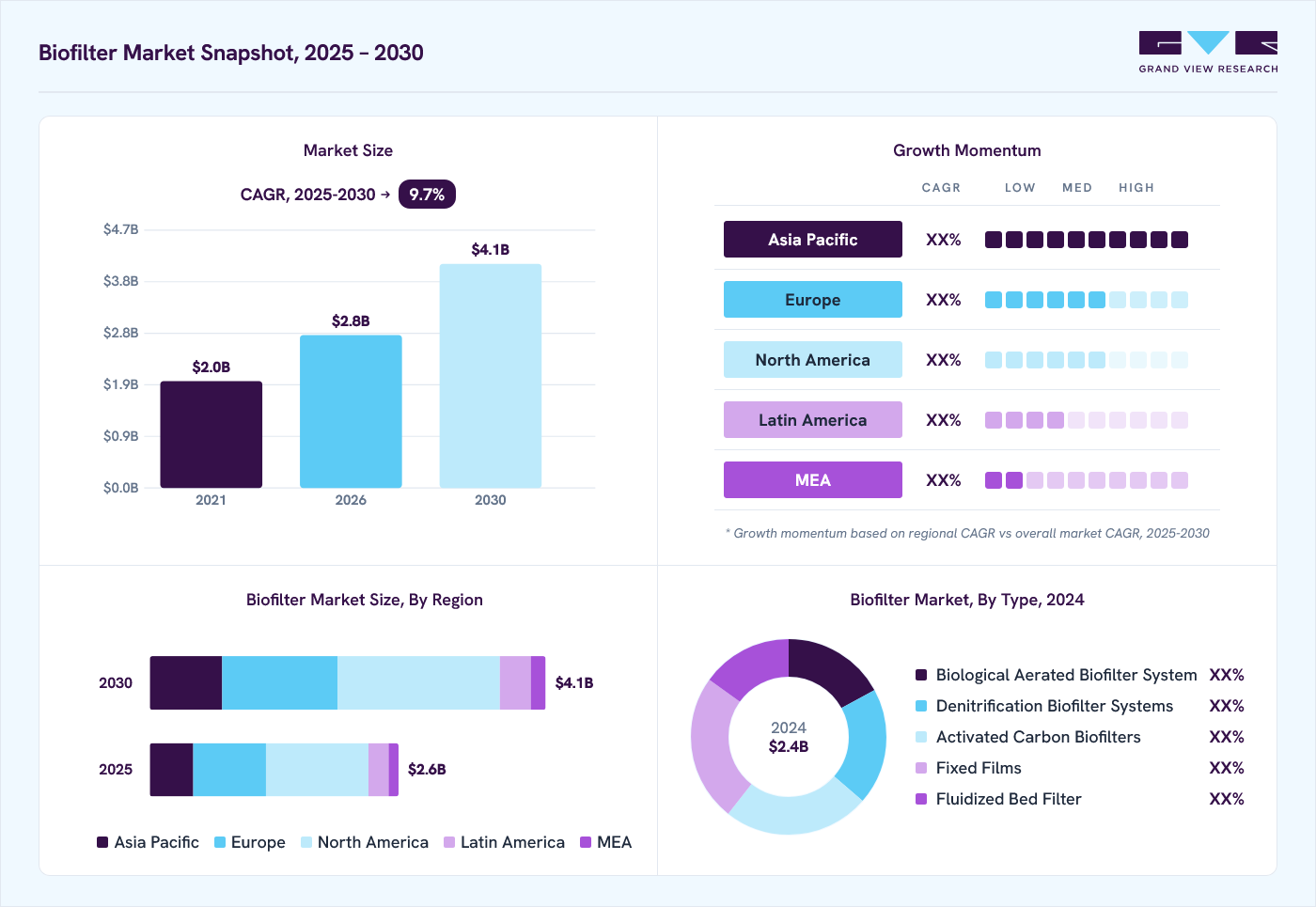Click the Biofilter Market Snapshot page heading
The height and width of the screenshot is (907, 1316).
pos(231,53)
